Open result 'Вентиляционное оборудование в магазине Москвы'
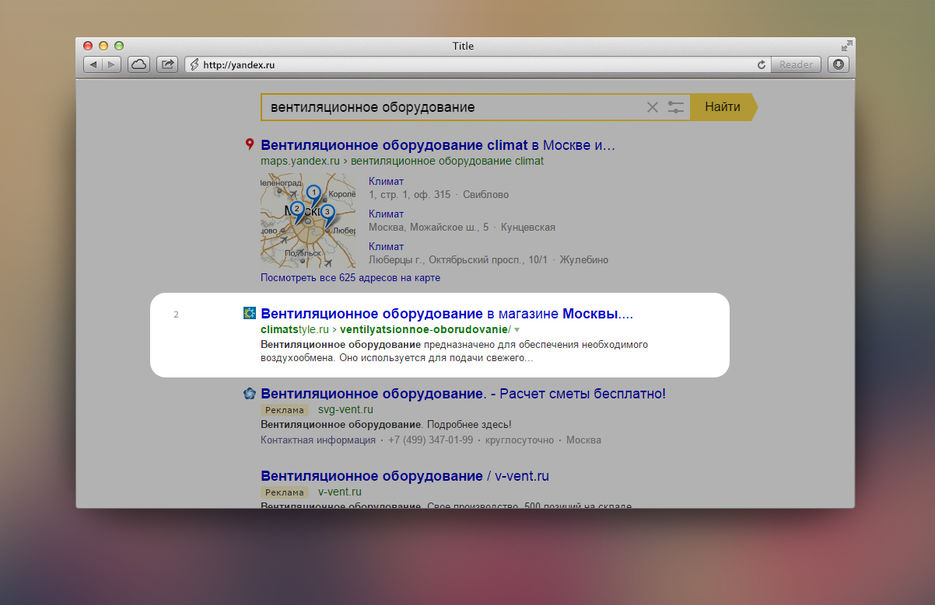 click(x=447, y=314)
